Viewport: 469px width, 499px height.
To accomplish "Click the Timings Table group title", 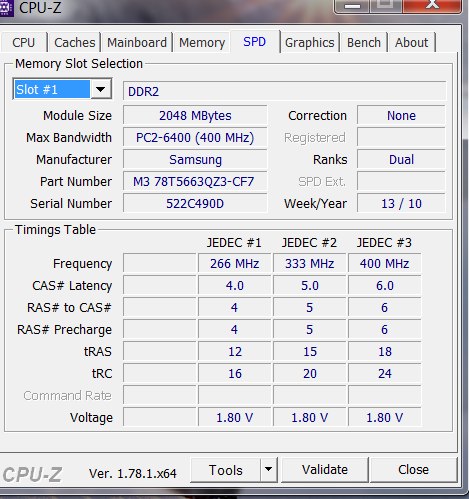I will point(55,230).
